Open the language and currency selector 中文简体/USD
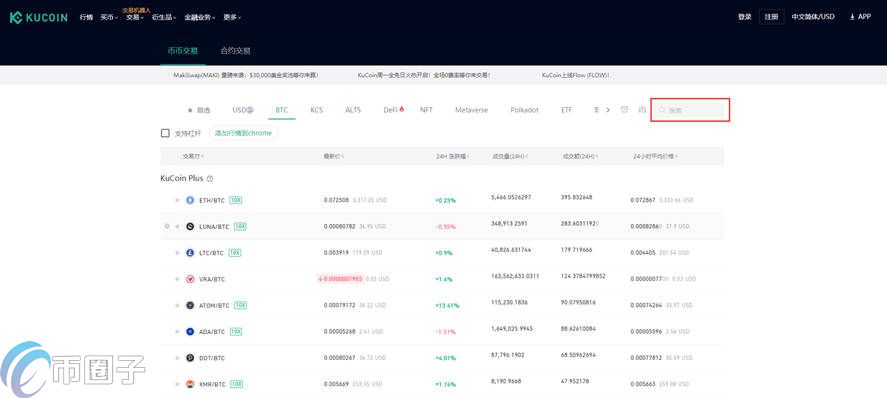The image size is (887, 398). coord(813,17)
